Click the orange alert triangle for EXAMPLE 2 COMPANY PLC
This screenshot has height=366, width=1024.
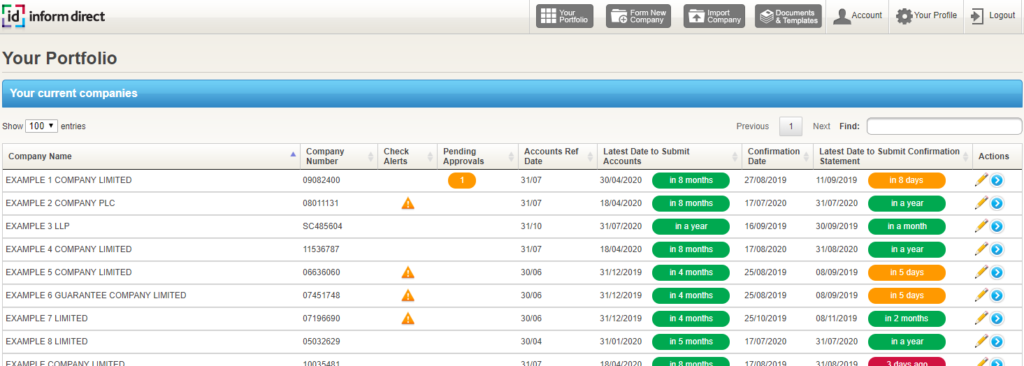[408, 203]
